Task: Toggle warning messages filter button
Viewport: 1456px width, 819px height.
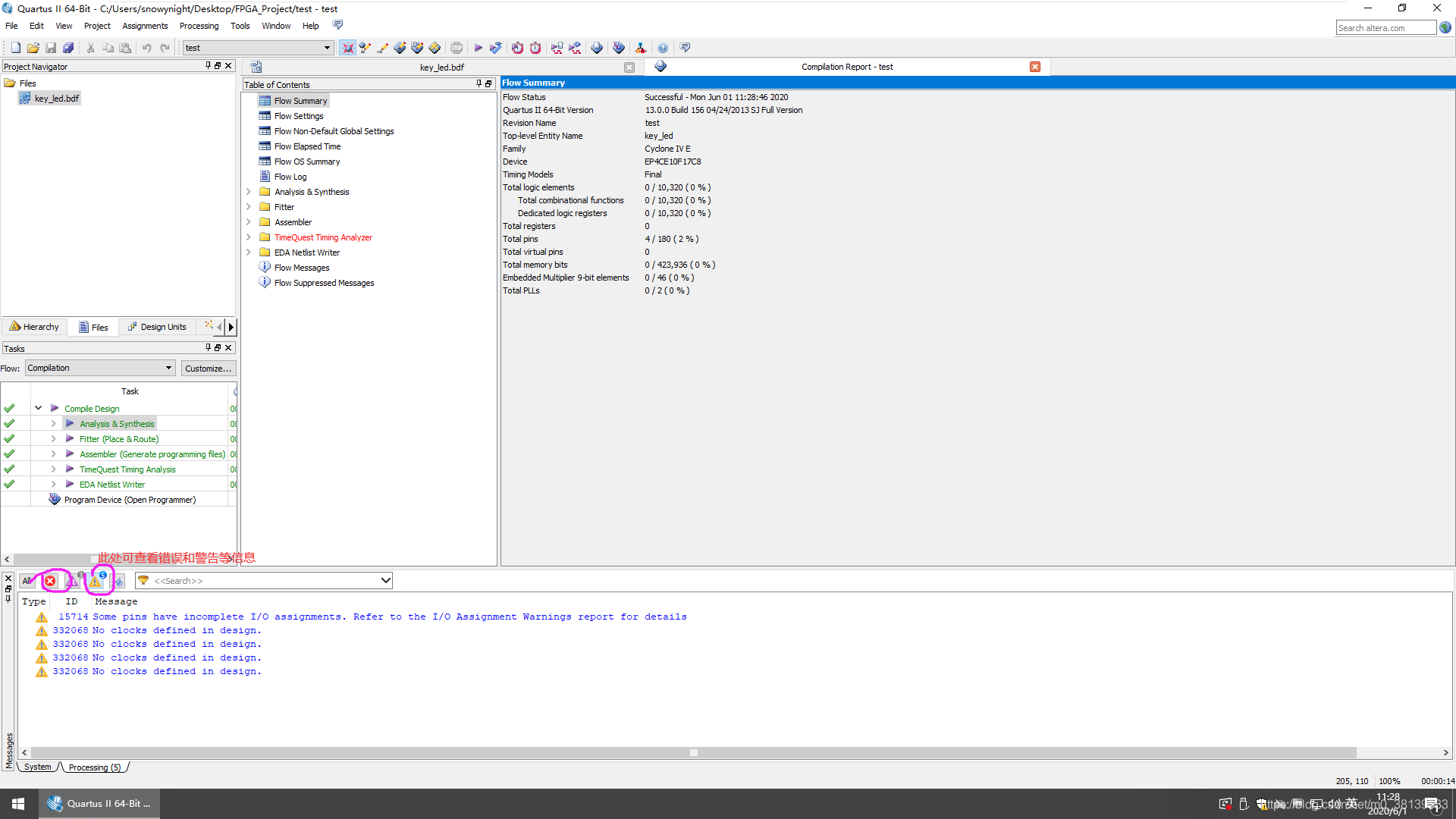Action: point(96,581)
